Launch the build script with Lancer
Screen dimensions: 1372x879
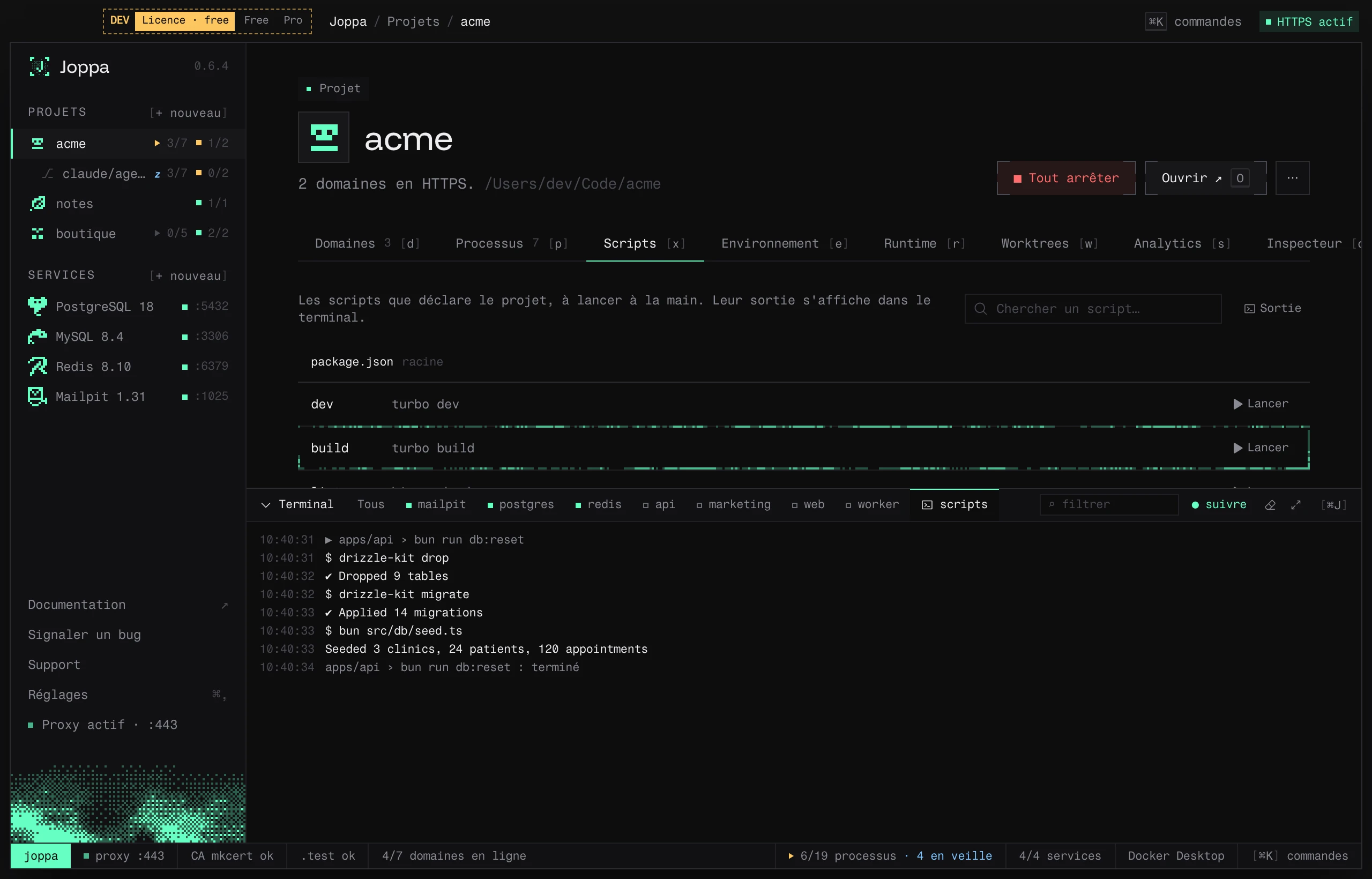point(1261,448)
